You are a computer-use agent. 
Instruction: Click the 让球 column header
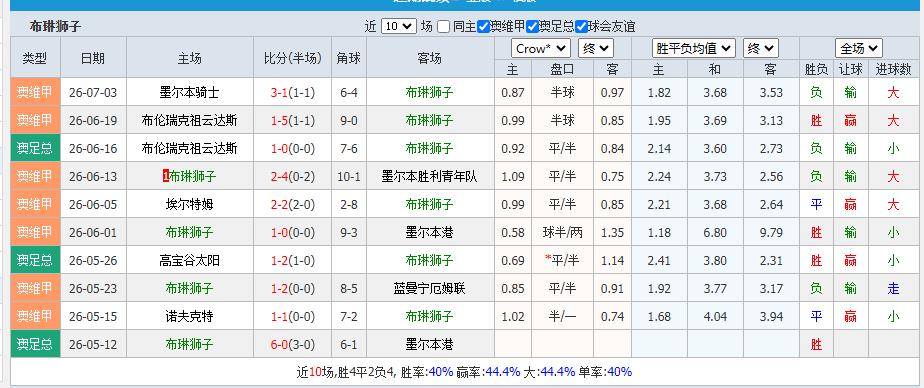click(850, 70)
